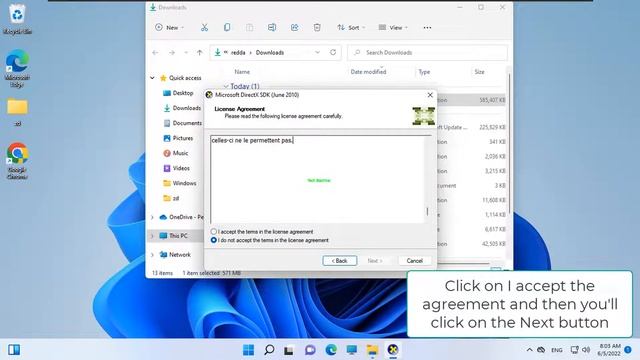This screenshot has height=360, width=640.
Task: Select I do not accept the terms option
Action: (213, 240)
